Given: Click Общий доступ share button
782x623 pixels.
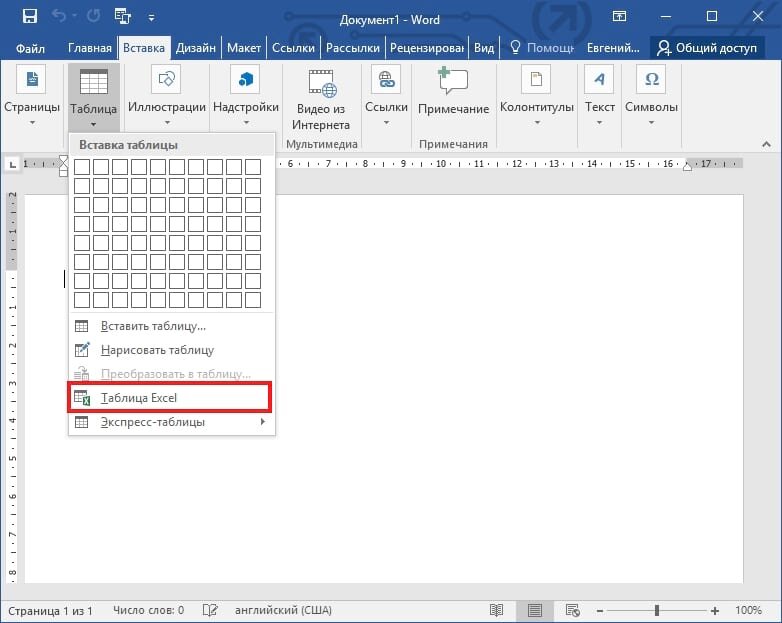Looking at the screenshot, I should (x=707, y=48).
